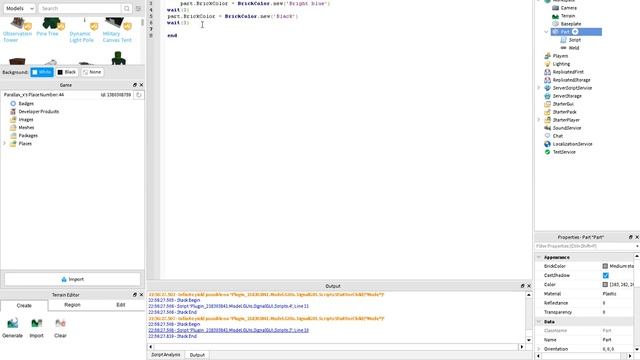Open the toolbox filter options icon
640x360 pixels.
[x=138, y=8]
